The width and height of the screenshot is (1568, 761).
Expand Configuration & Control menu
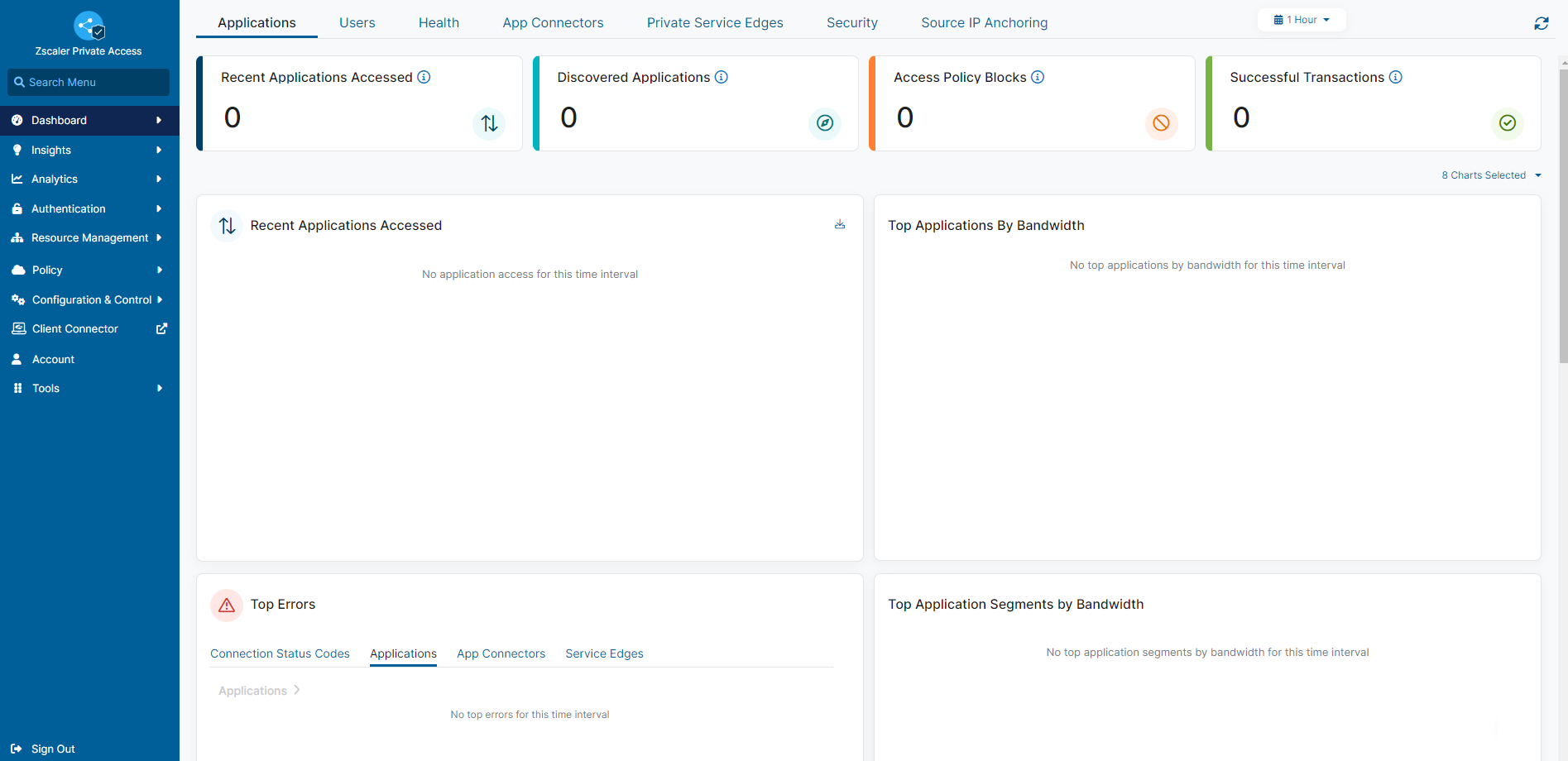click(89, 299)
